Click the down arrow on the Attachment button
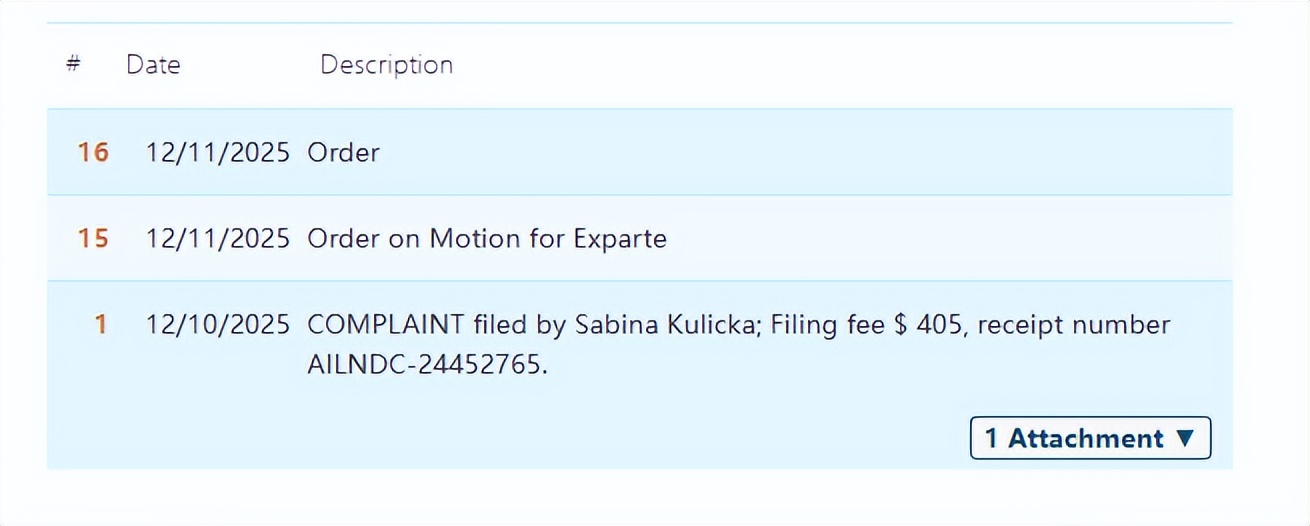Image resolution: width=1310 pixels, height=526 pixels. [1186, 438]
